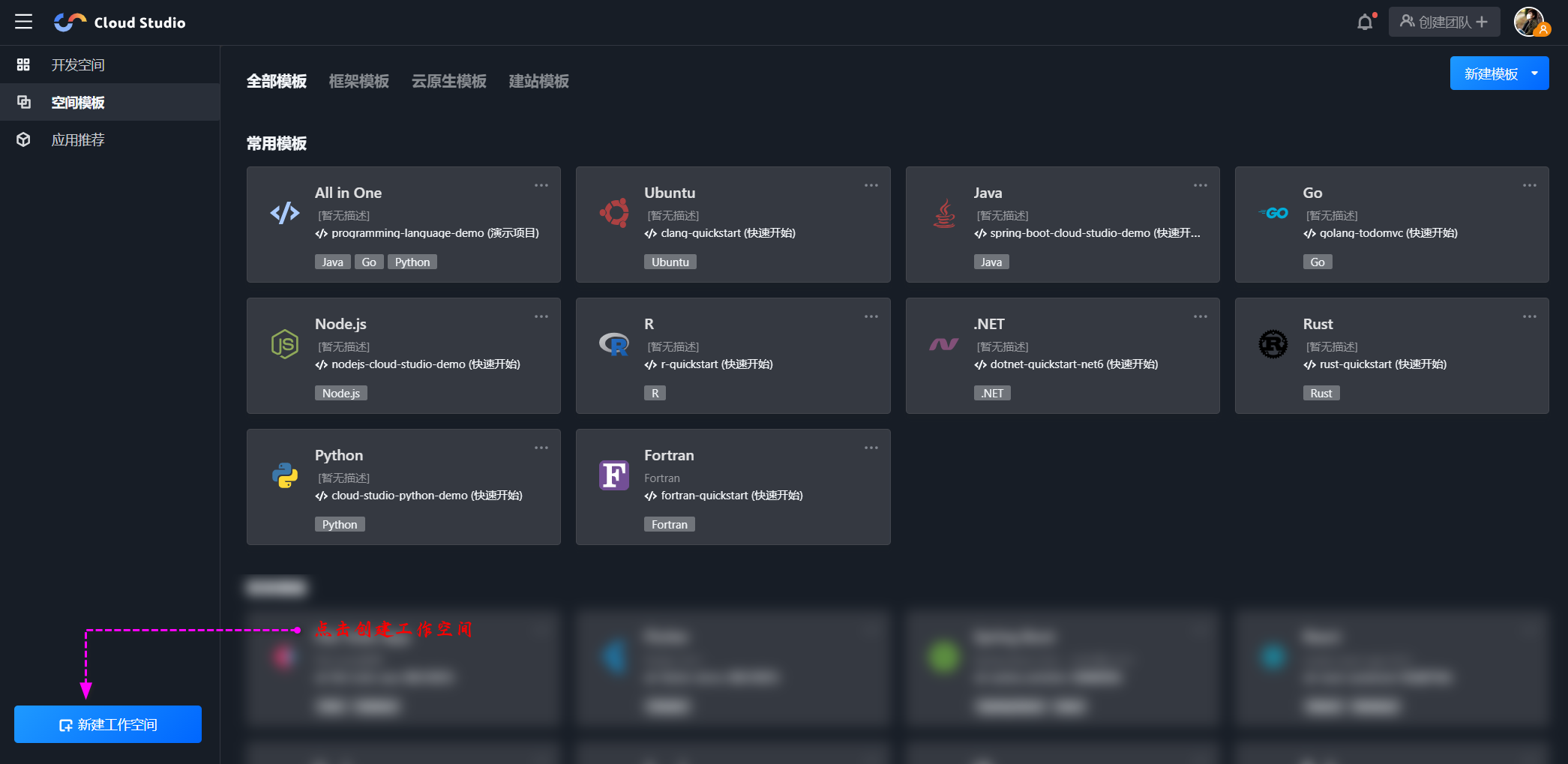Open r-quickstart repo link
This screenshot has height=764, width=1568.
click(x=709, y=364)
